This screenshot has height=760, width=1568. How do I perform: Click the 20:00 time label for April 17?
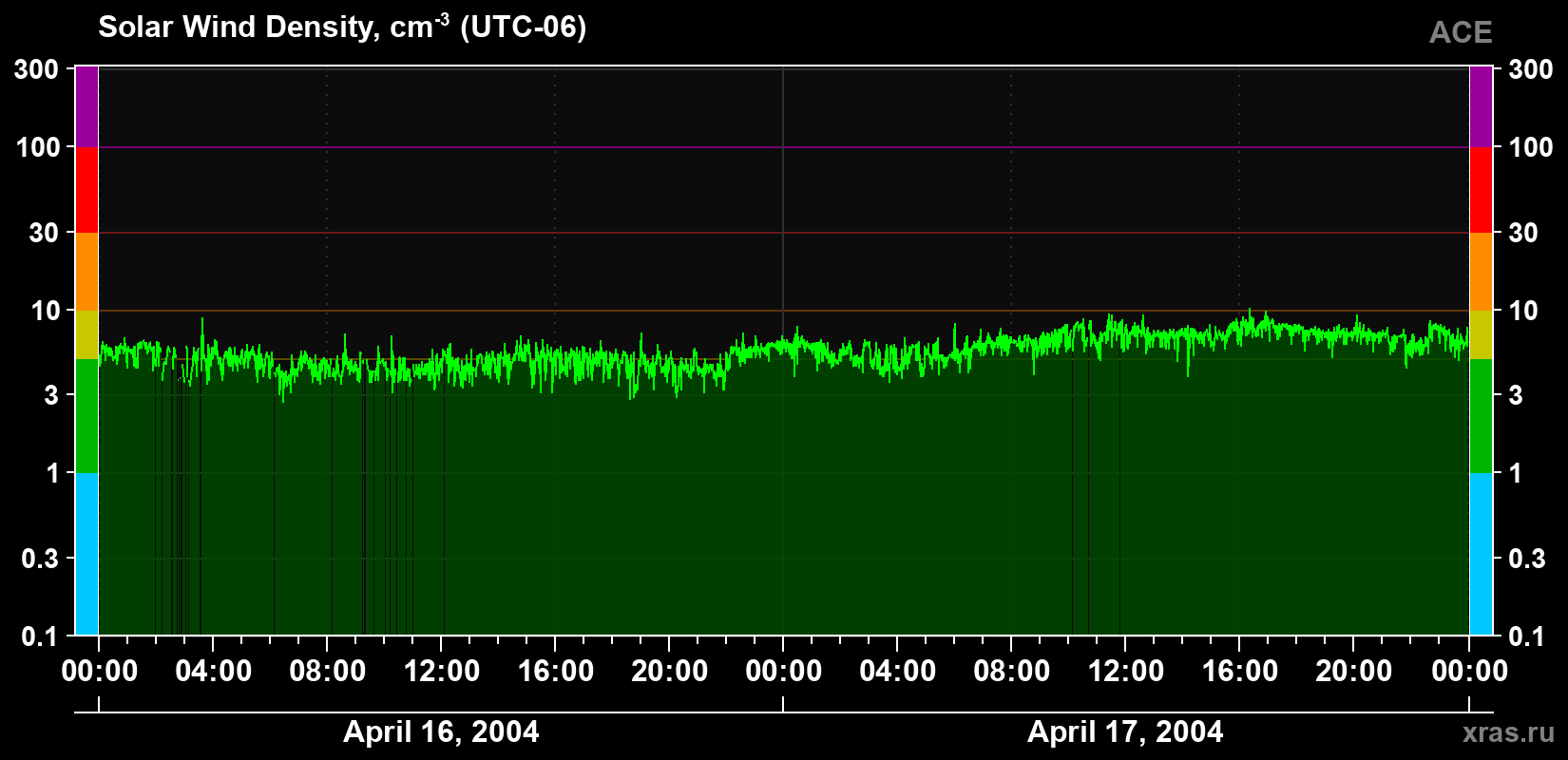coord(1354,672)
